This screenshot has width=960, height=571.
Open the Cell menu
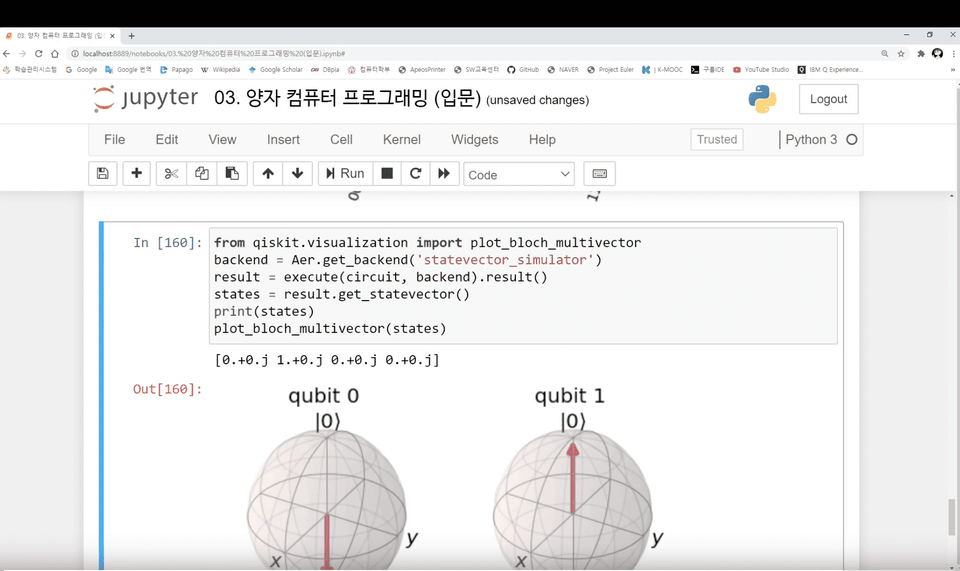tap(341, 140)
